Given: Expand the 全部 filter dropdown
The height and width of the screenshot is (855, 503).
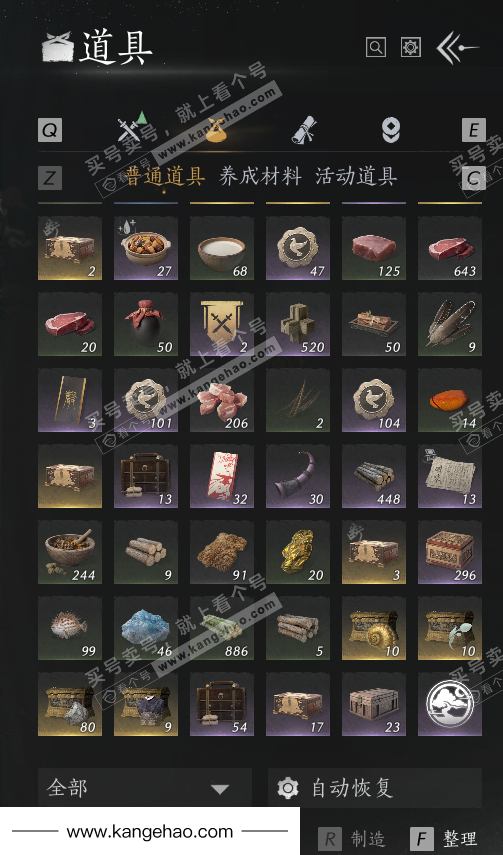Looking at the screenshot, I should point(145,787).
